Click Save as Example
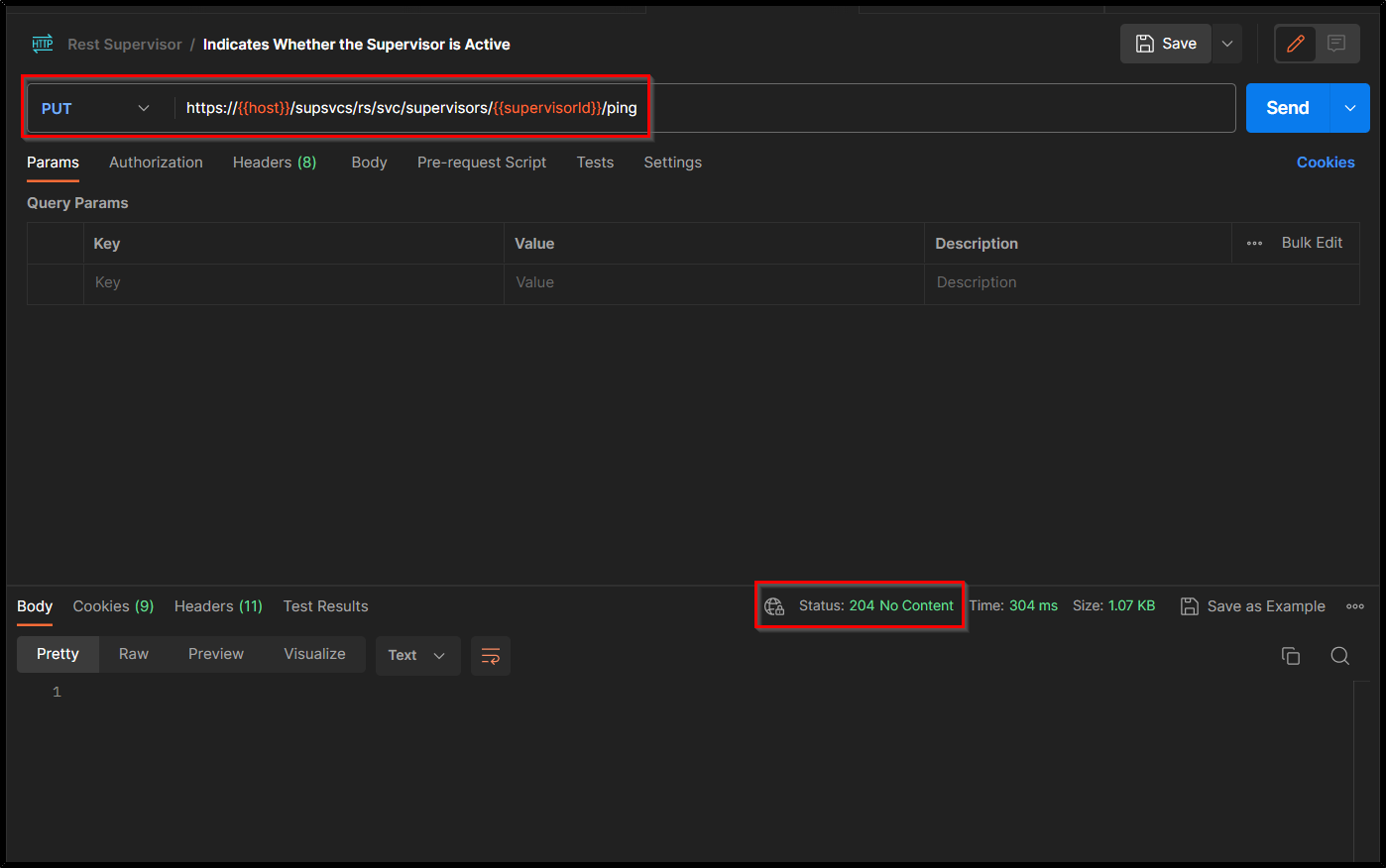 1253,606
